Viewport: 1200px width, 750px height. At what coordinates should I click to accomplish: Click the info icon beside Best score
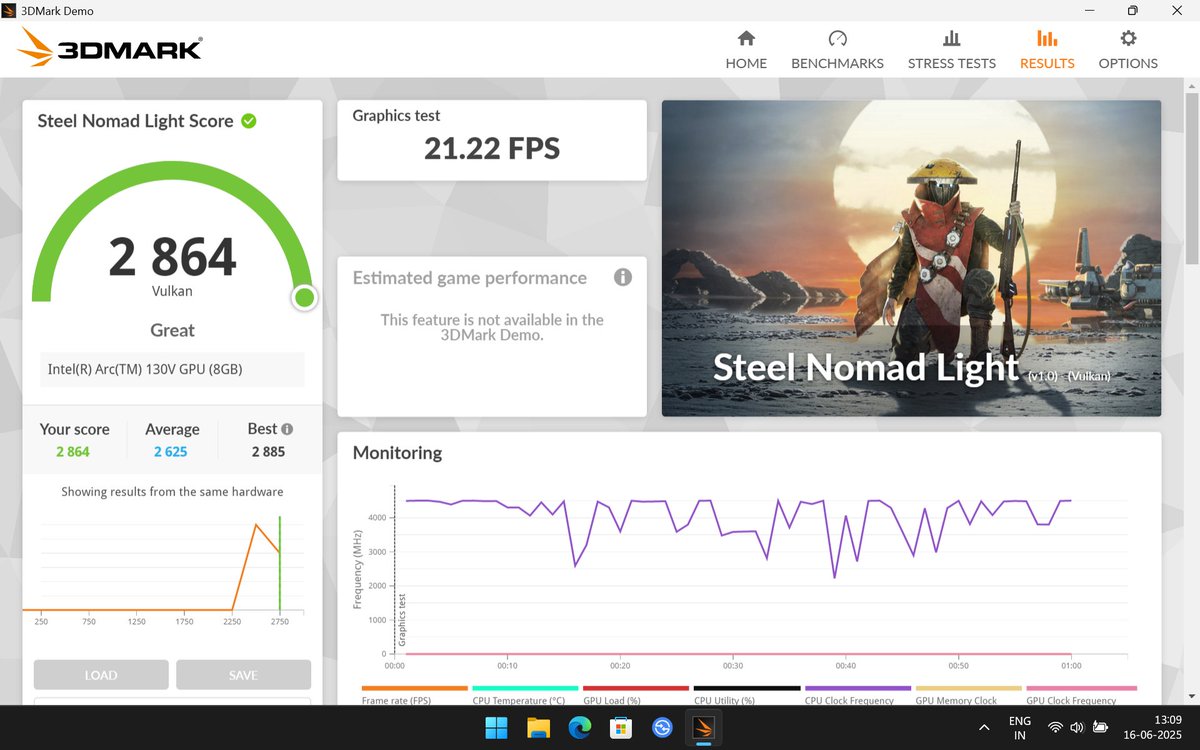pos(287,428)
